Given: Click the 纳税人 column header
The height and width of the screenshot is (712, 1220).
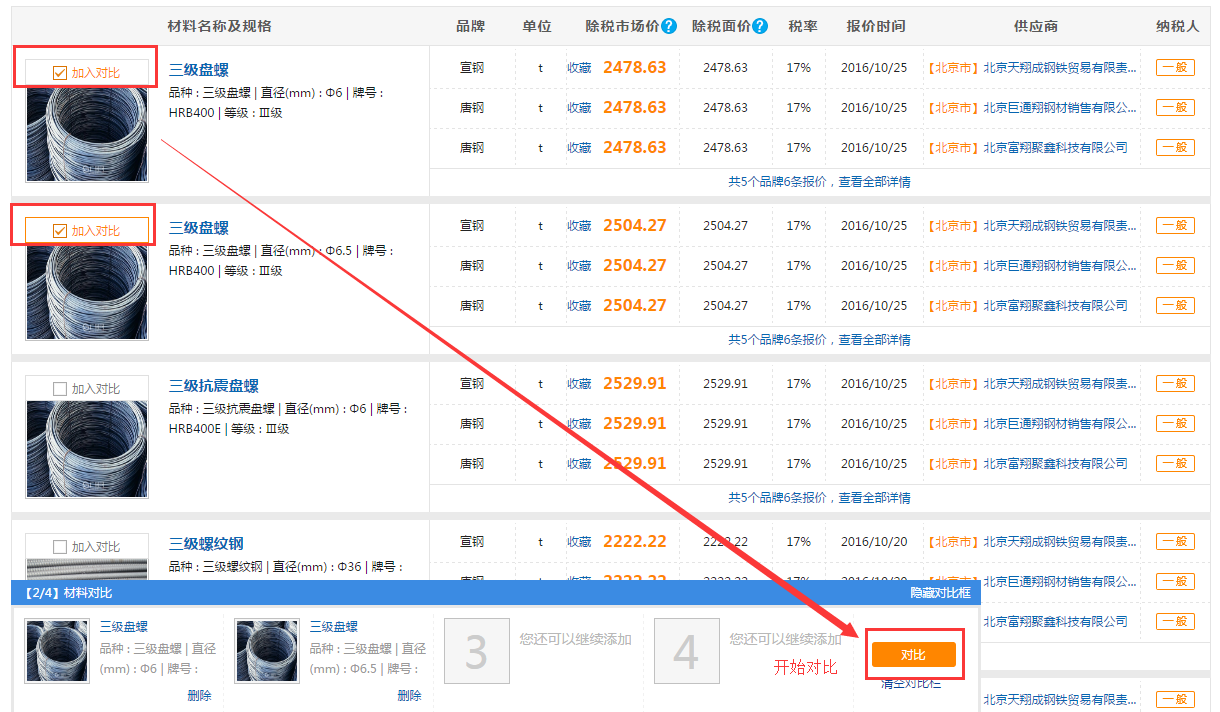Looking at the screenshot, I should [x=1177, y=26].
